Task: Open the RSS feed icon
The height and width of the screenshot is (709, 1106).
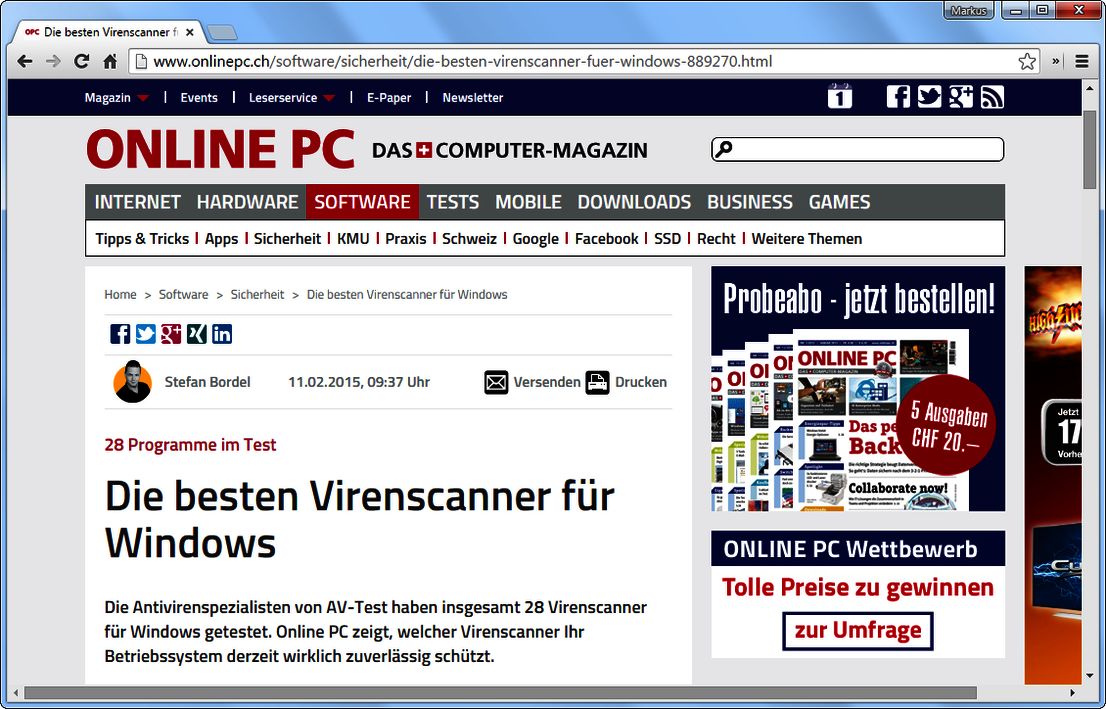Action: pyautogui.click(x=992, y=96)
